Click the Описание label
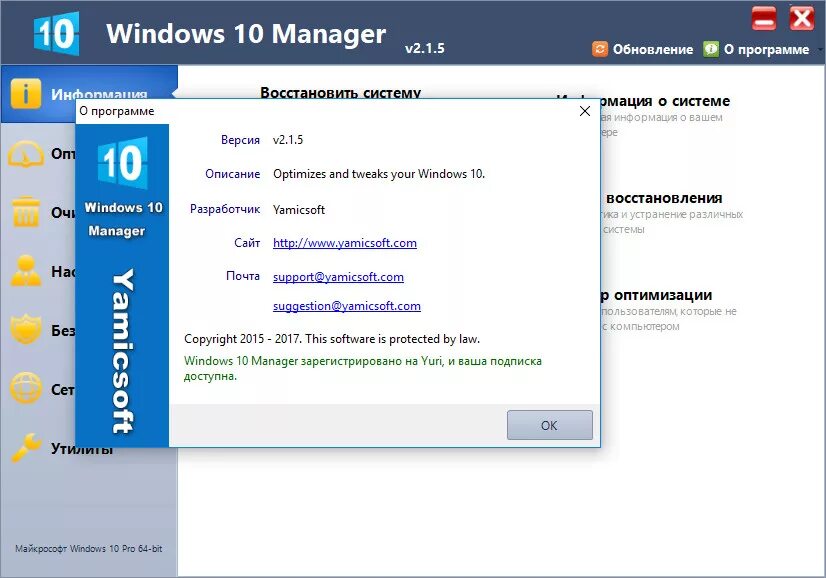Image resolution: width=826 pixels, height=578 pixels. pos(232,174)
